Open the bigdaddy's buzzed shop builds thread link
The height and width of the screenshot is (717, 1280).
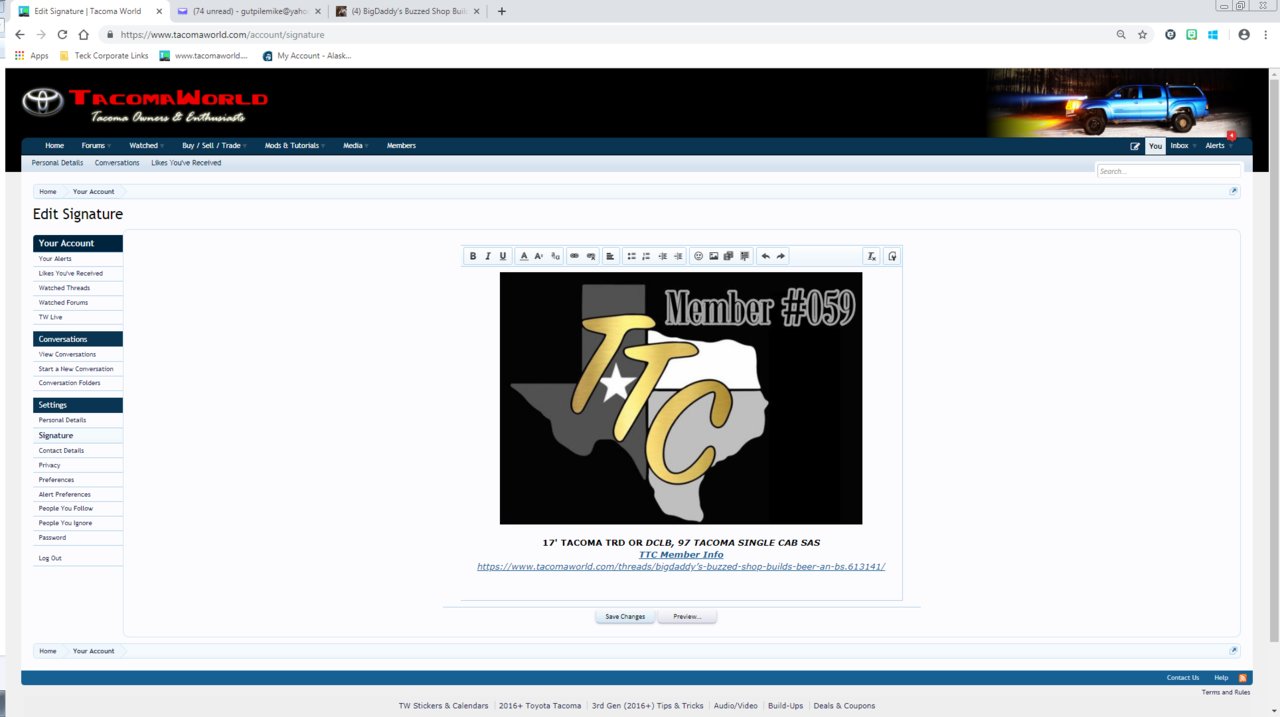[681, 567]
